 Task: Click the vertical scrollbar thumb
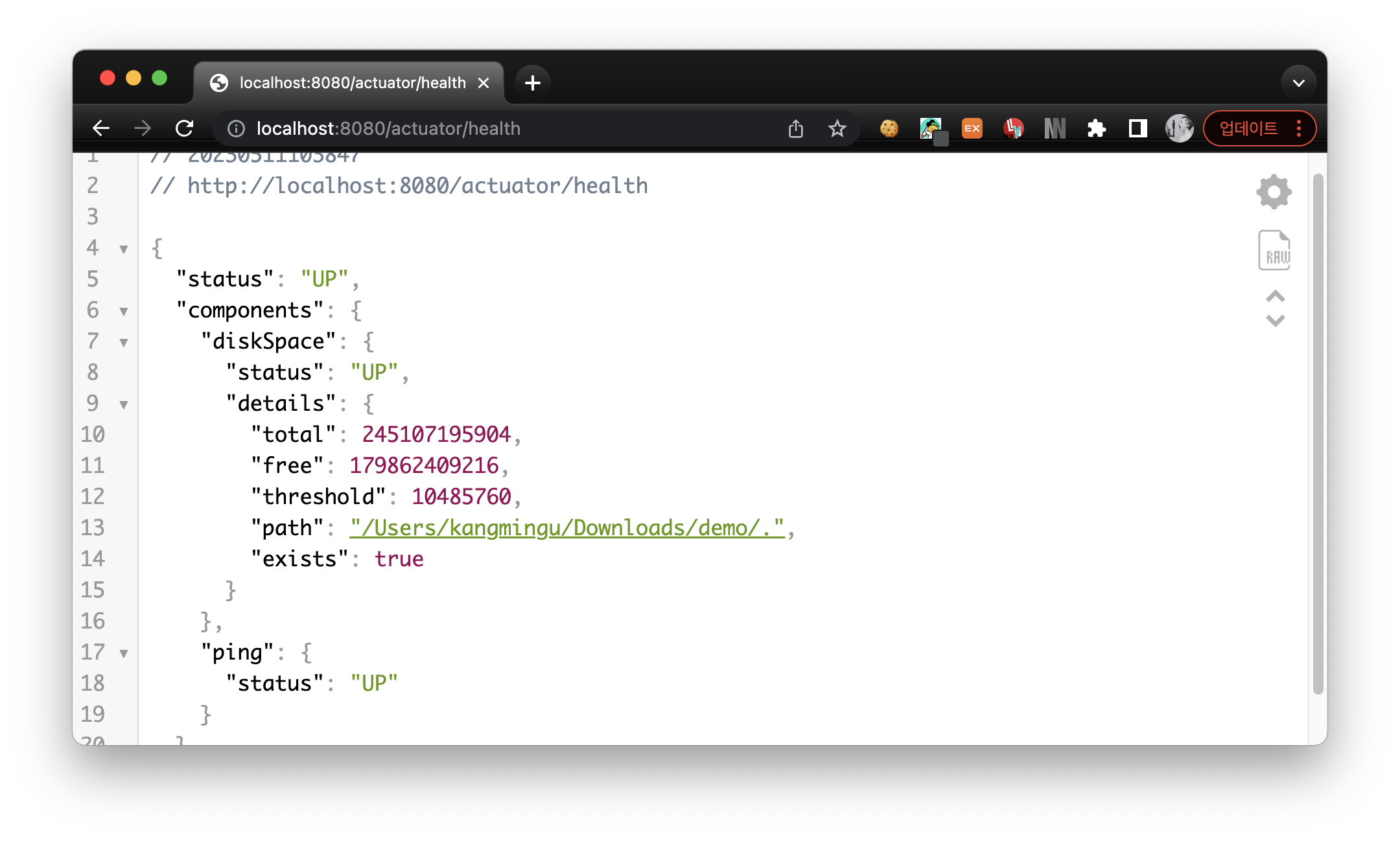coord(1318,434)
